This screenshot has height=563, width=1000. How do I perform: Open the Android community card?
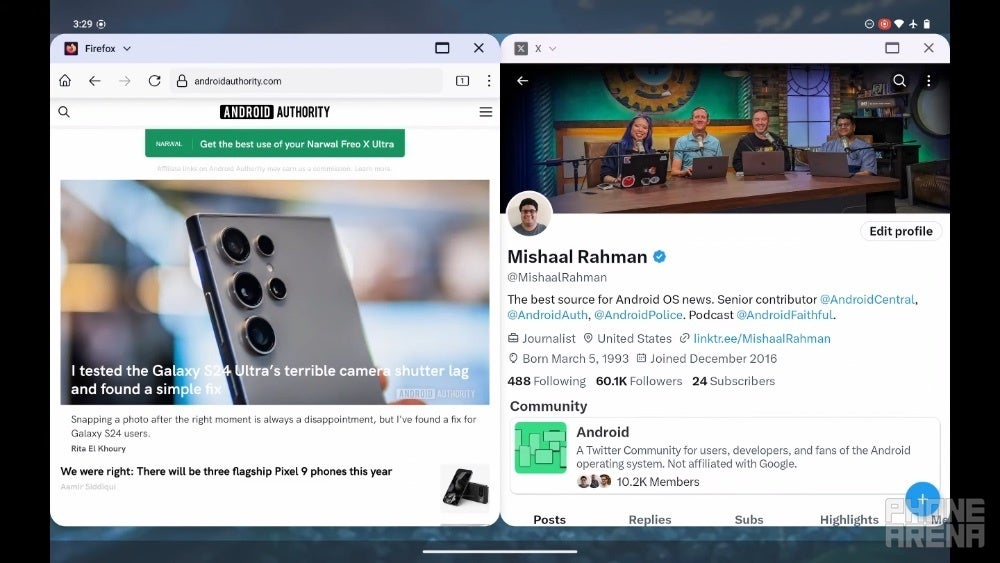click(x=724, y=456)
